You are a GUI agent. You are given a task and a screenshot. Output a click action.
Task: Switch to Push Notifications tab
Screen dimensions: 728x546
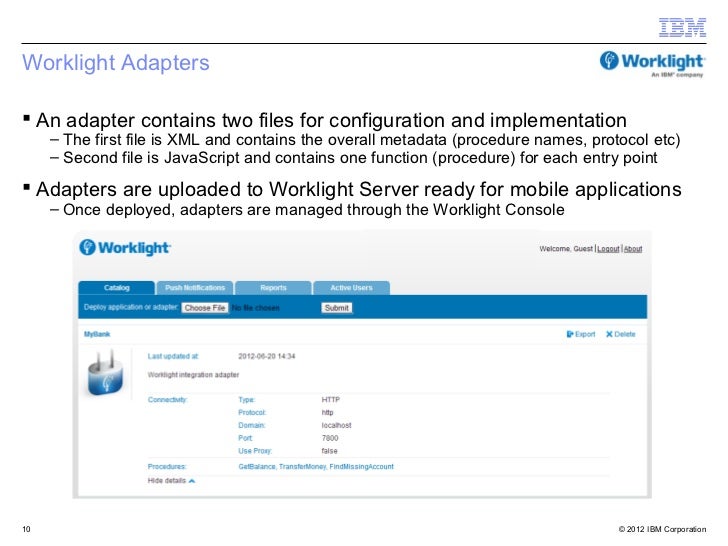195,288
